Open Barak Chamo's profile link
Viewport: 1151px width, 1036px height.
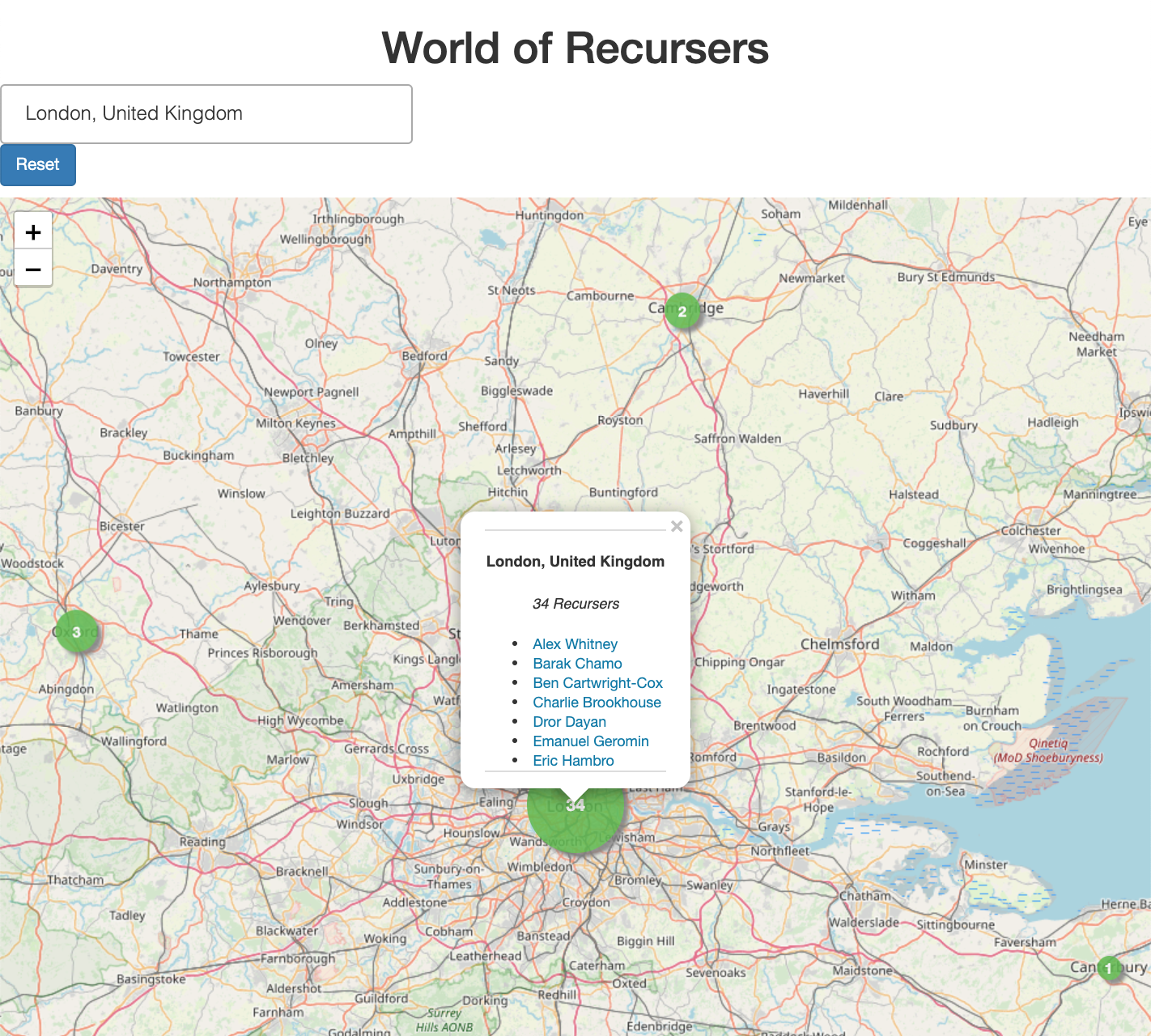tap(577, 664)
